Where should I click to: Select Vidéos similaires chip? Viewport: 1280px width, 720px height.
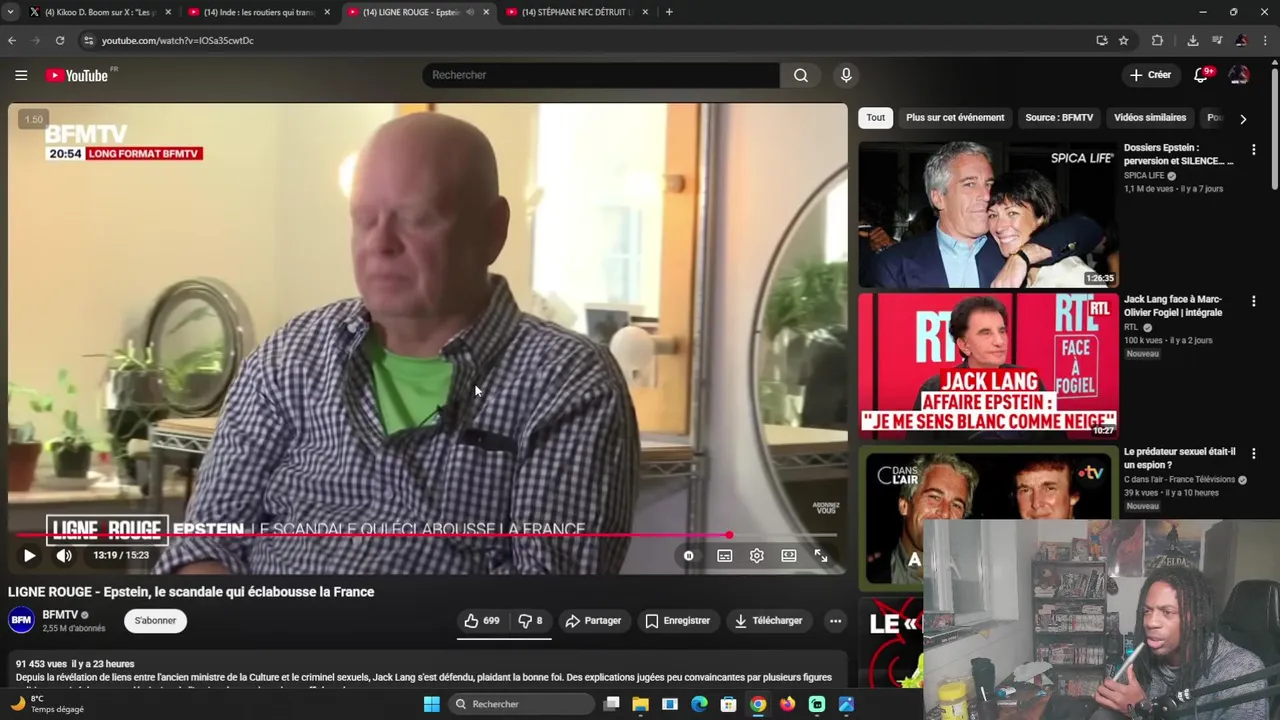coord(1150,118)
